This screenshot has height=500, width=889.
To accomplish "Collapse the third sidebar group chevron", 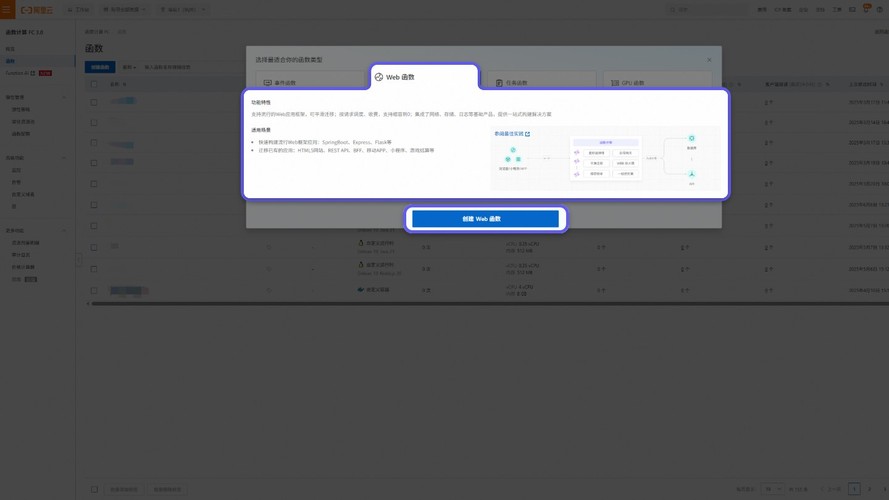I will coord(64,231).
